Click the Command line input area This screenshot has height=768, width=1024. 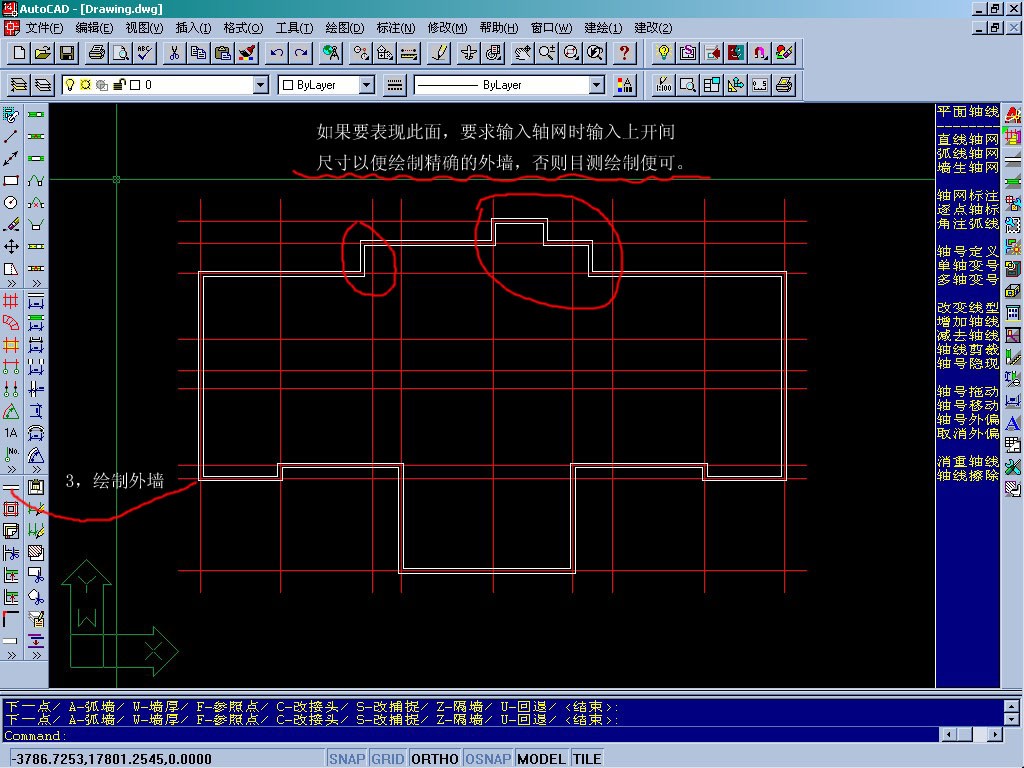[470, 735]
